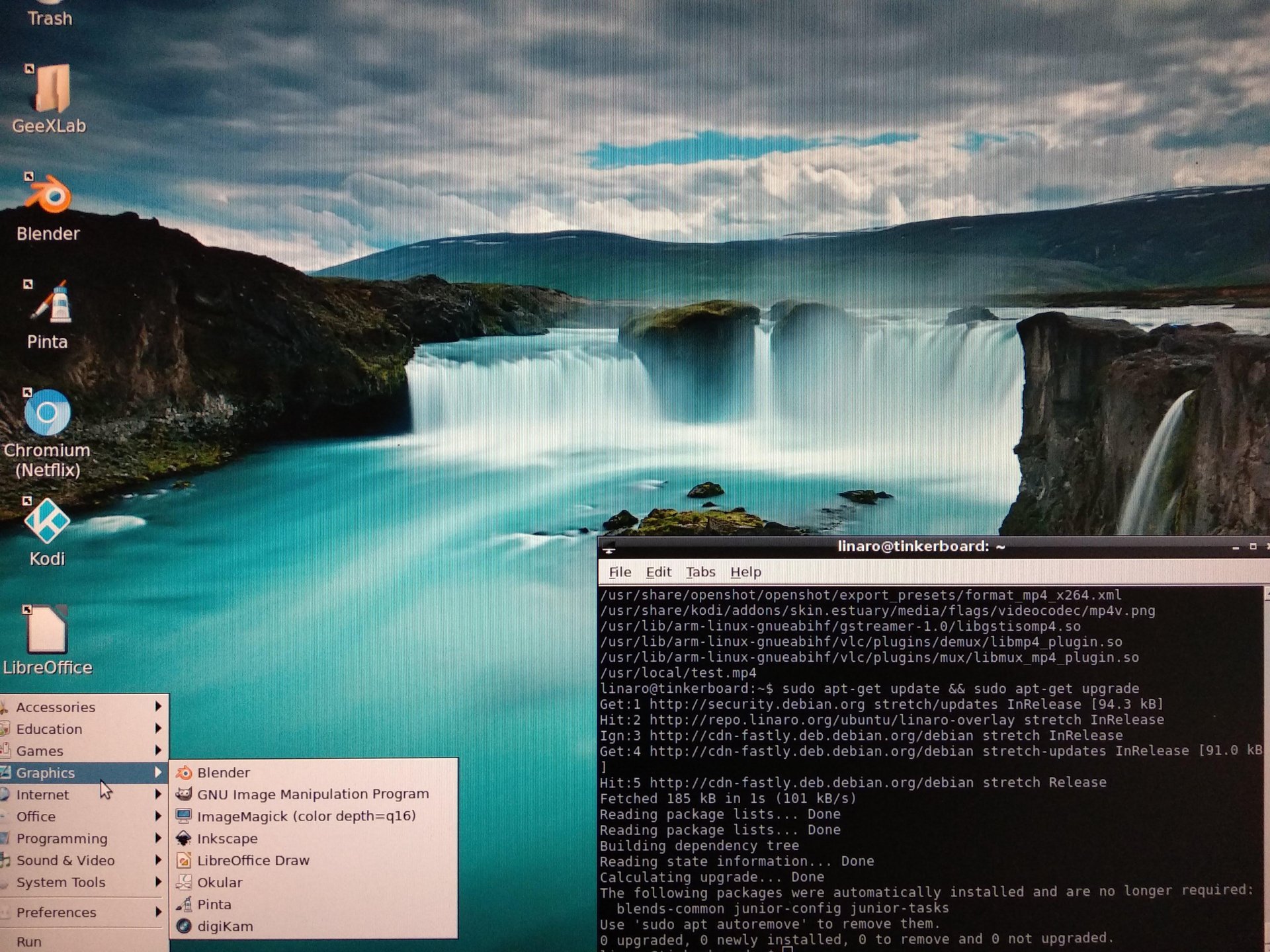
Task: Click Run in the start menu
Action: coord(29,941)
